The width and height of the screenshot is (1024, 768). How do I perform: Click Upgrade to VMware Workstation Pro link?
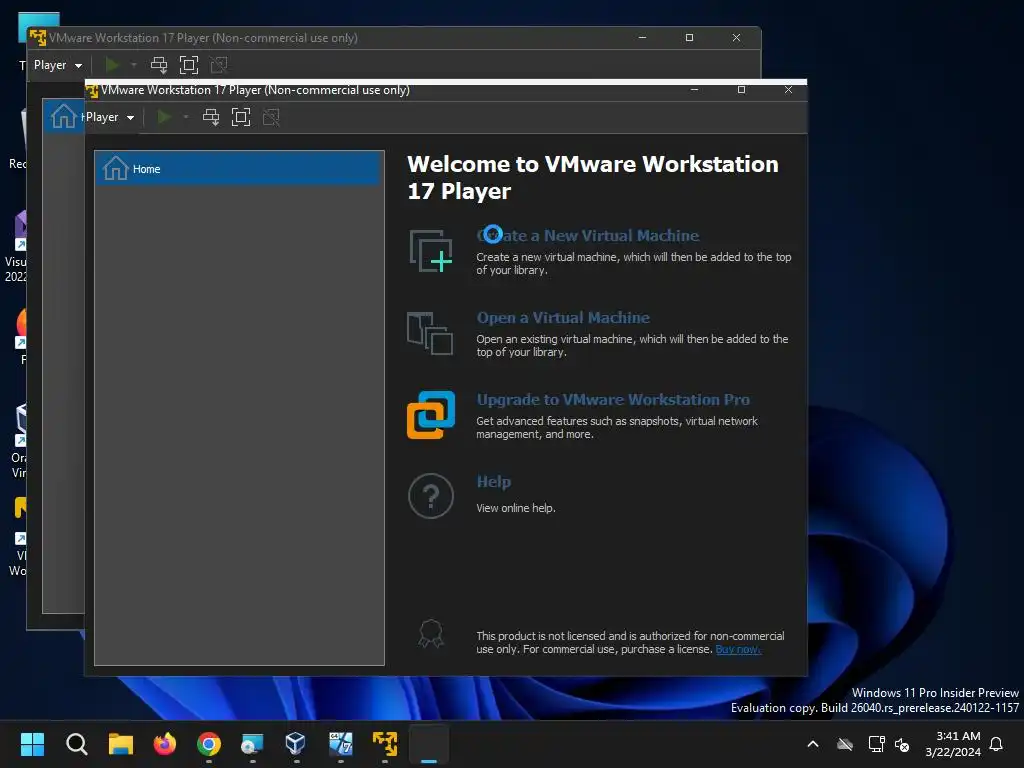[613, 400]
